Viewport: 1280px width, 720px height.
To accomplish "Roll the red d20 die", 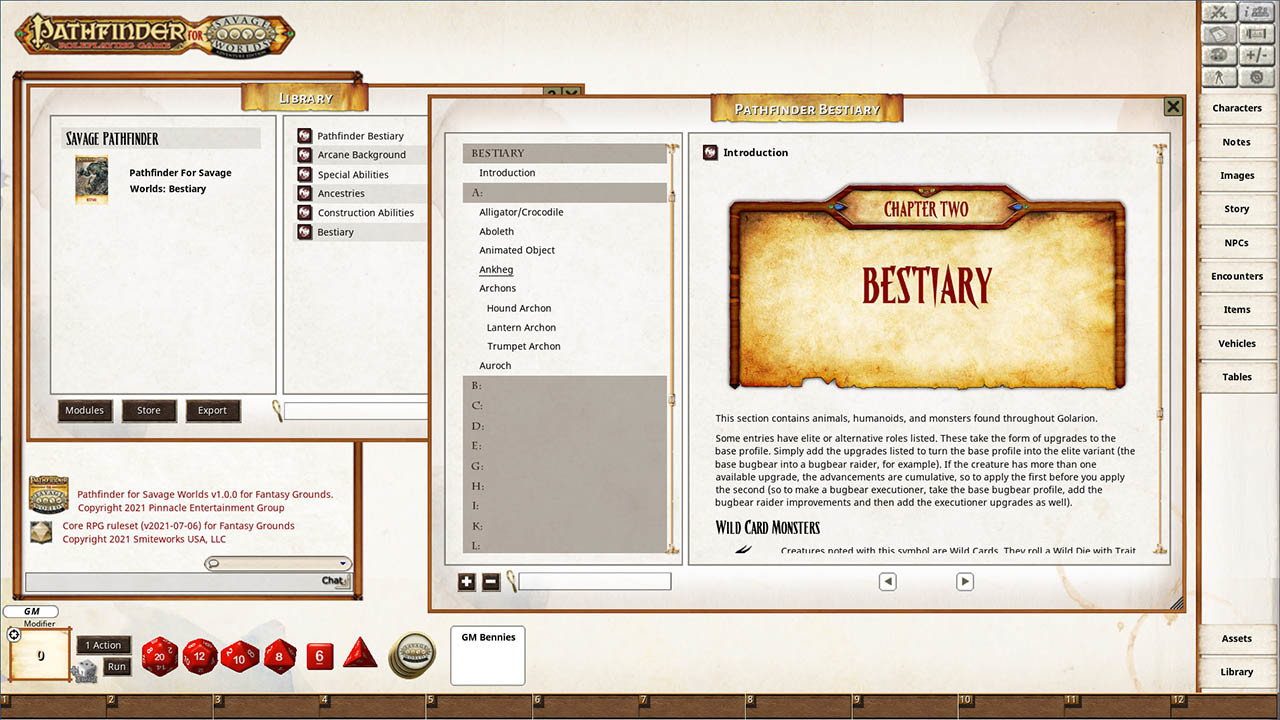I will (x=160, y=657).
